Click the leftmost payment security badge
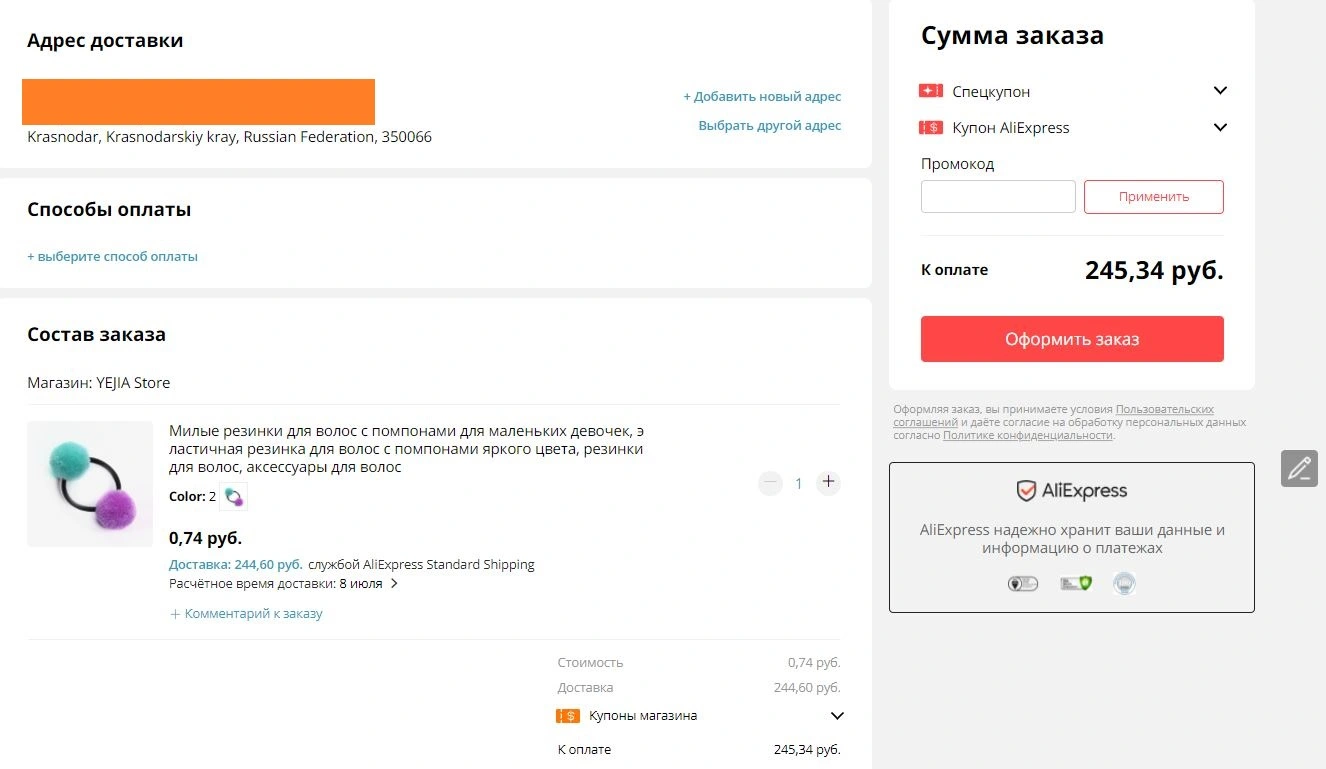1326x769 pixels. (x=1023, y=583)
